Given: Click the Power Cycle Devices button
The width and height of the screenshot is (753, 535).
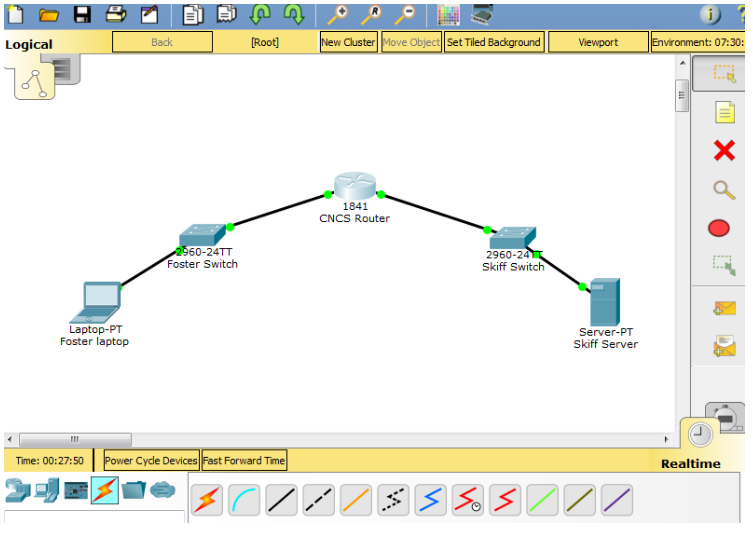Looking at the screenshot, I should [x=151, y=461].
